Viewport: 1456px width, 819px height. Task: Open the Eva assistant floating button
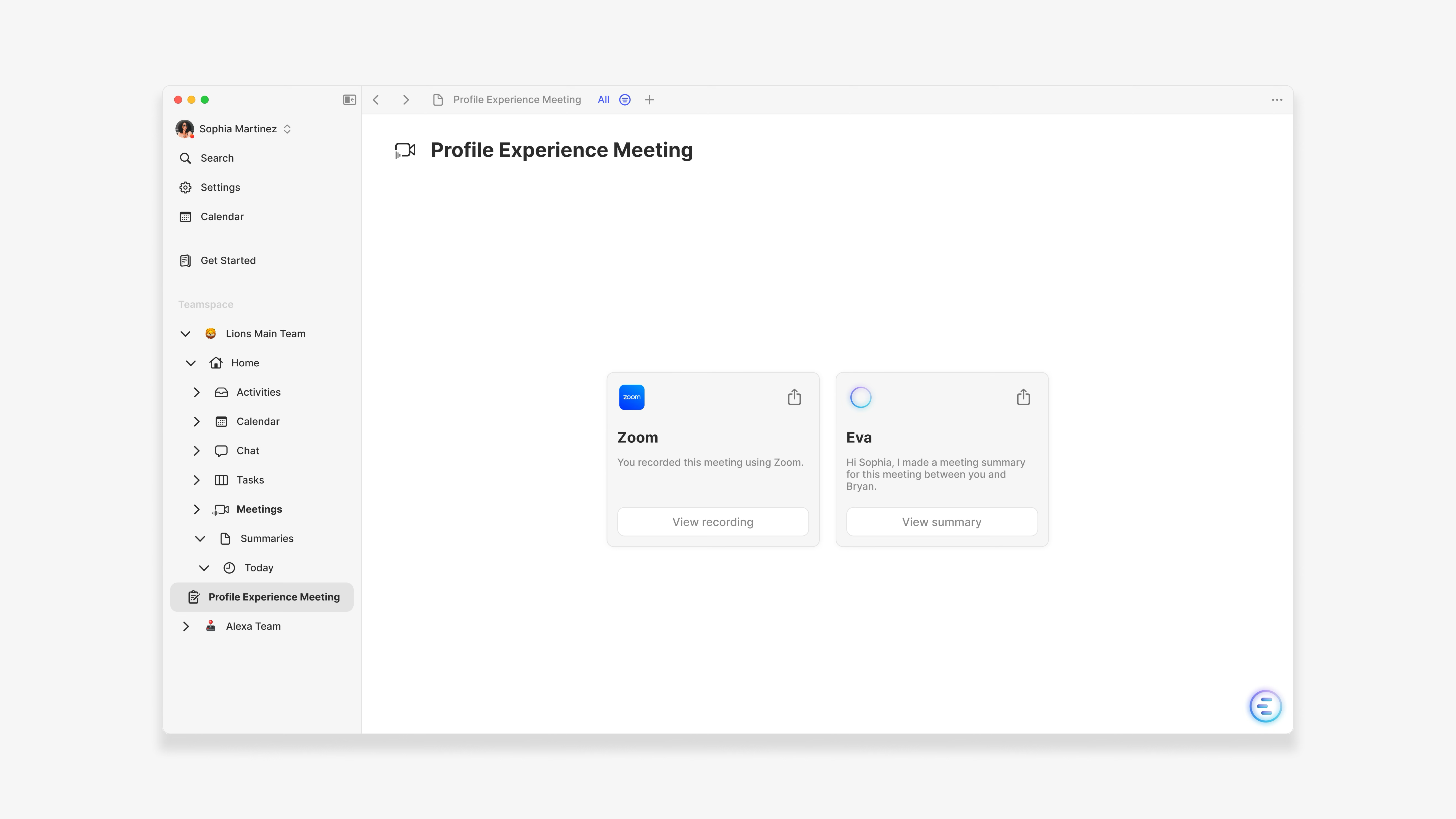(x=1265, y=705)
